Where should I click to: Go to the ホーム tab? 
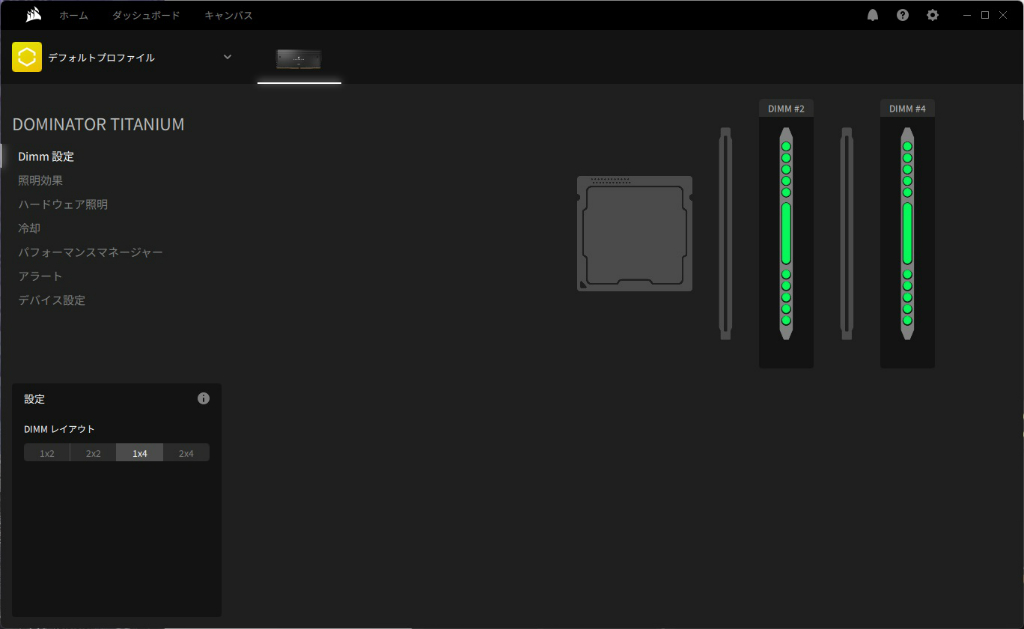pyautogui.click(x=74, y=15)
